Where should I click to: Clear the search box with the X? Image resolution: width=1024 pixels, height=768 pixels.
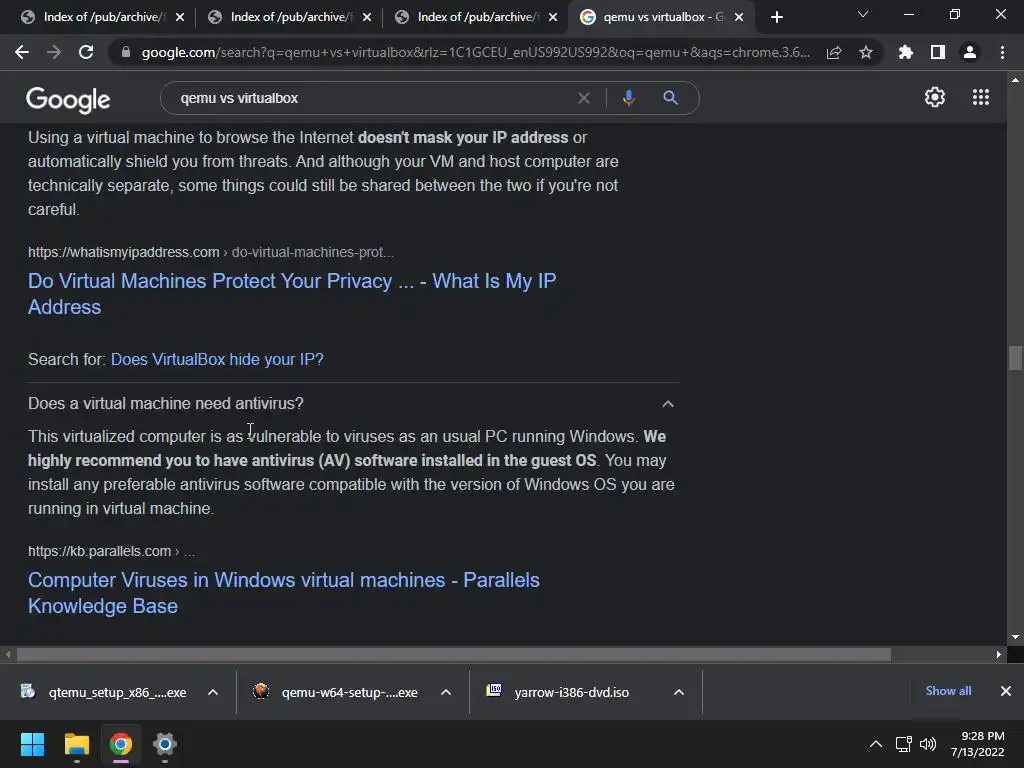584,98
